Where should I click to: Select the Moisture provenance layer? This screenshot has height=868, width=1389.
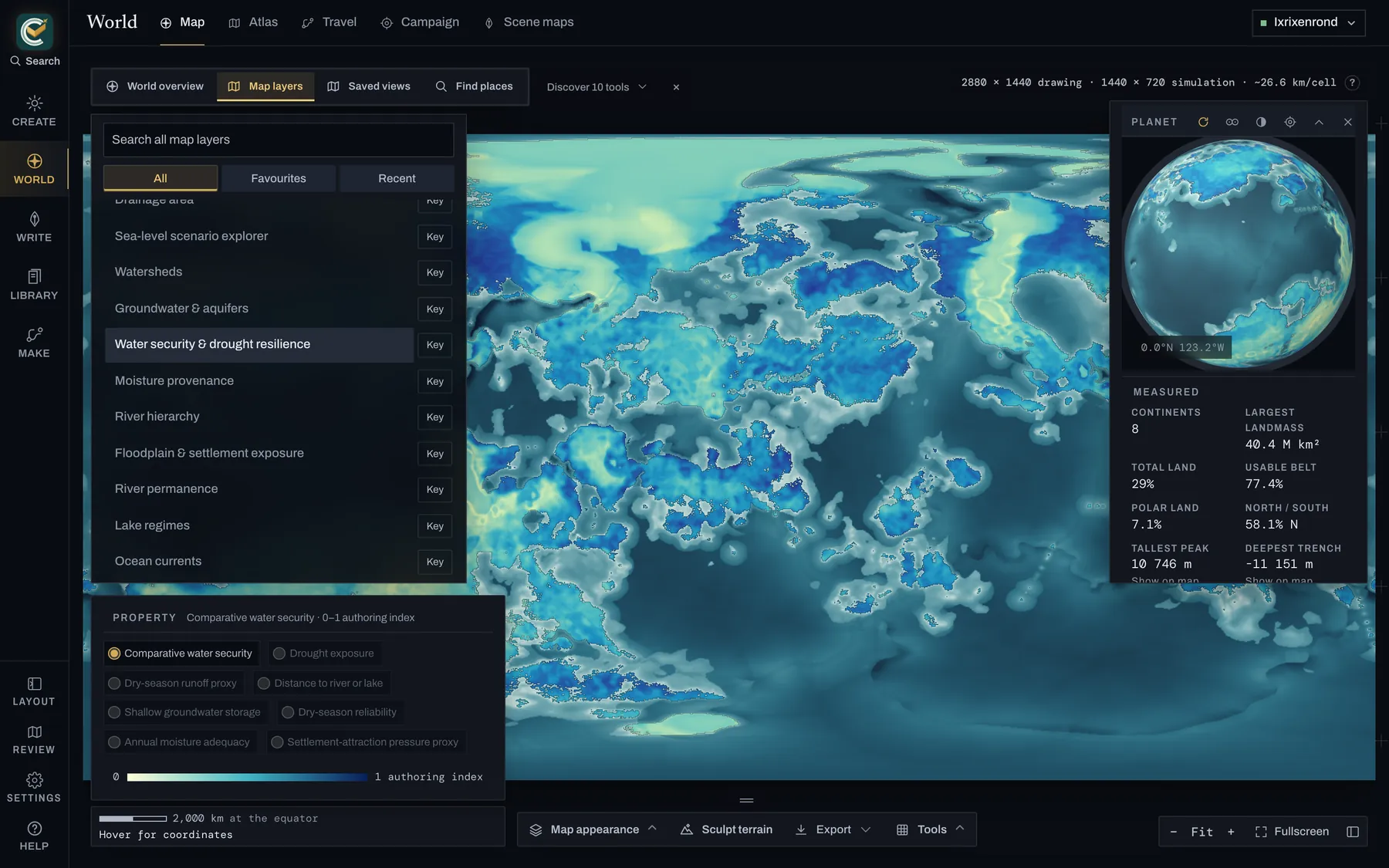pyautogui.click(x=259, y=381)
